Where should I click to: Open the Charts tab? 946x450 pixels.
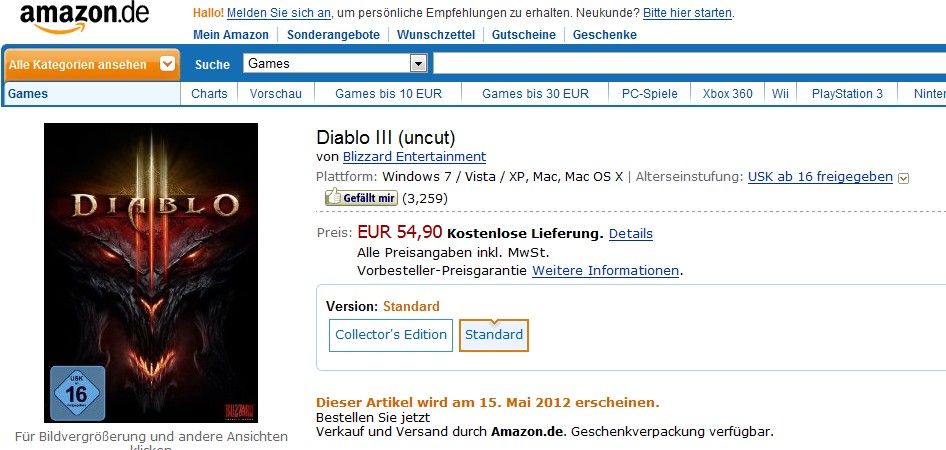click(x=209, y=94)
